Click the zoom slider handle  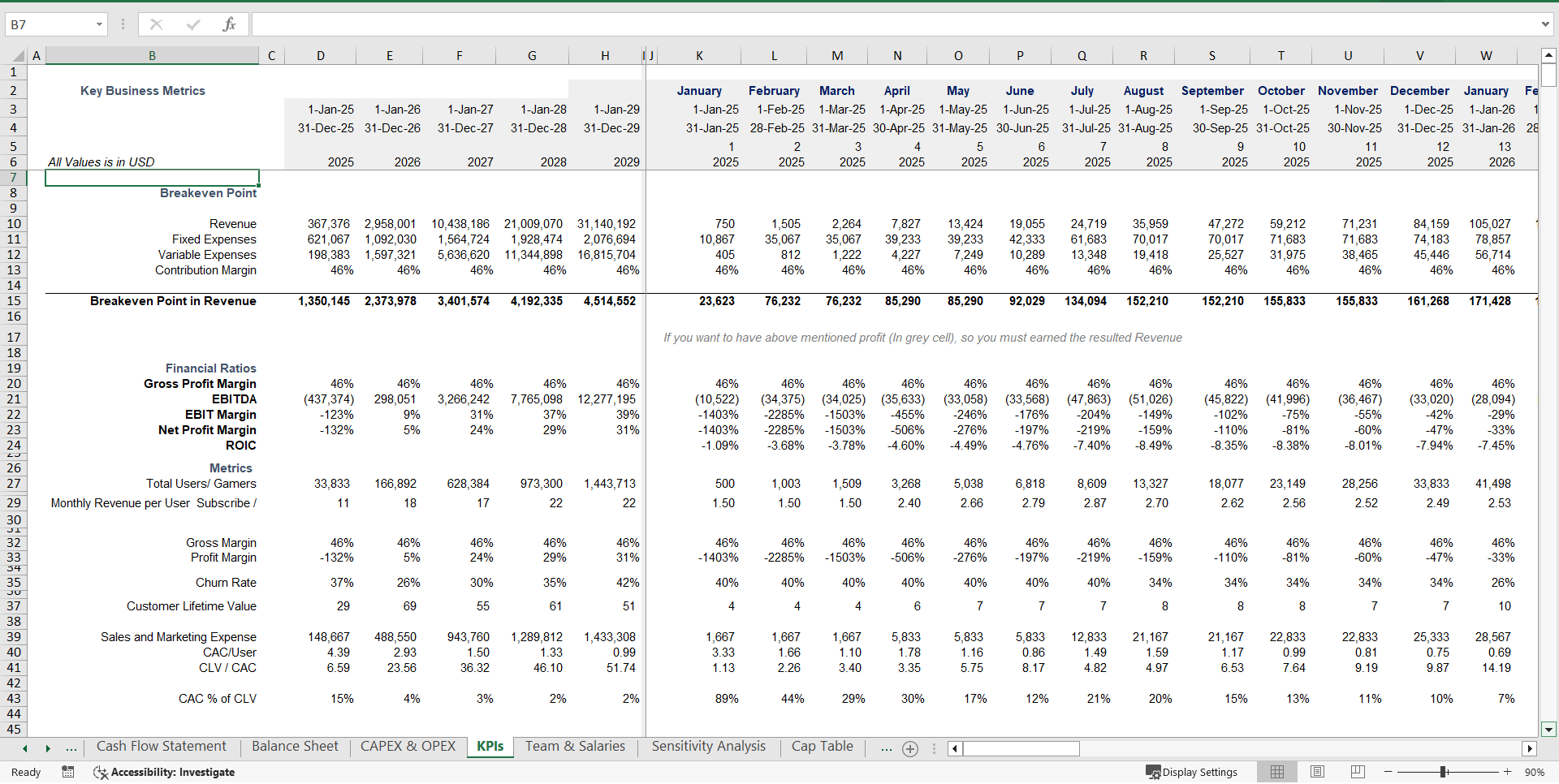coord(1443,772)
